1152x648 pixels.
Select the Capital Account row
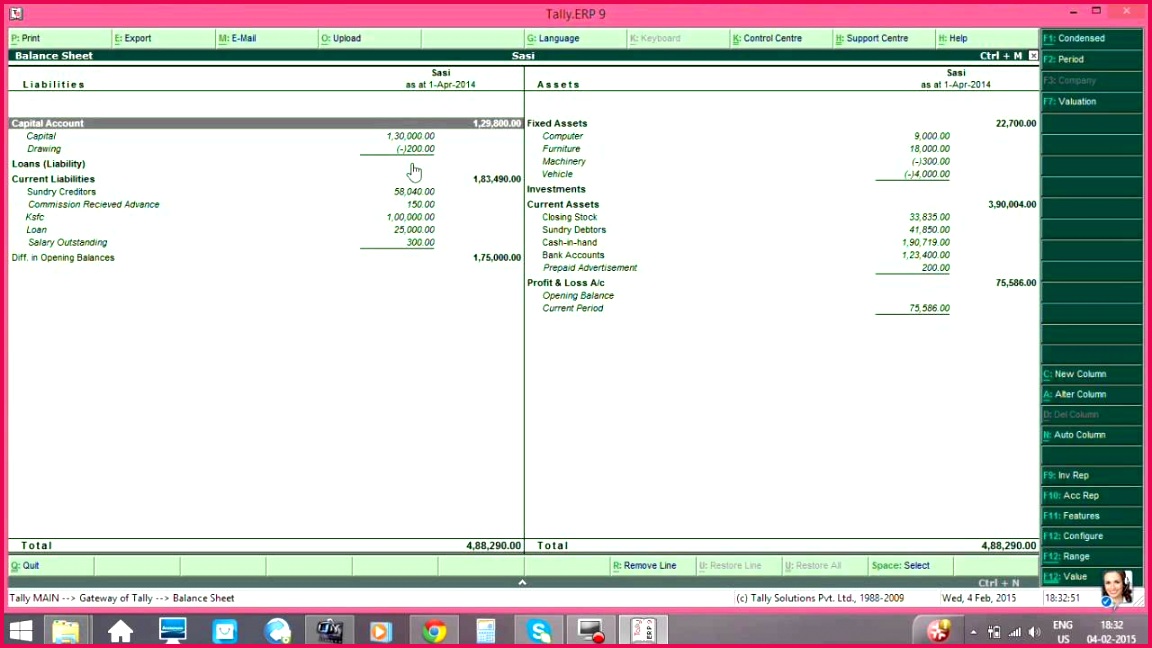[x=48, y=123]
